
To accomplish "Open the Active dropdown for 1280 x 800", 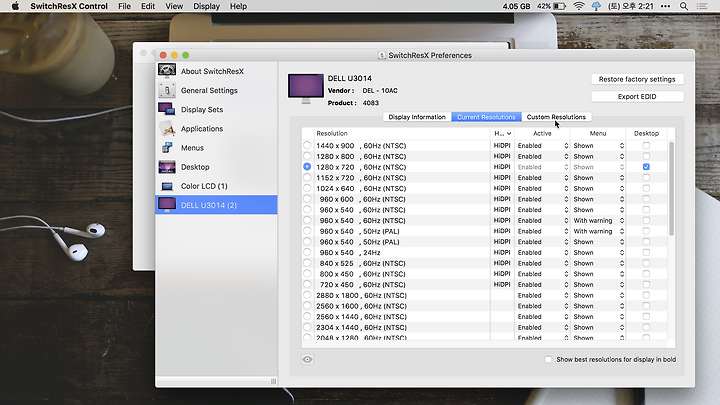I will pyautogui.click(x=543, y=156).
